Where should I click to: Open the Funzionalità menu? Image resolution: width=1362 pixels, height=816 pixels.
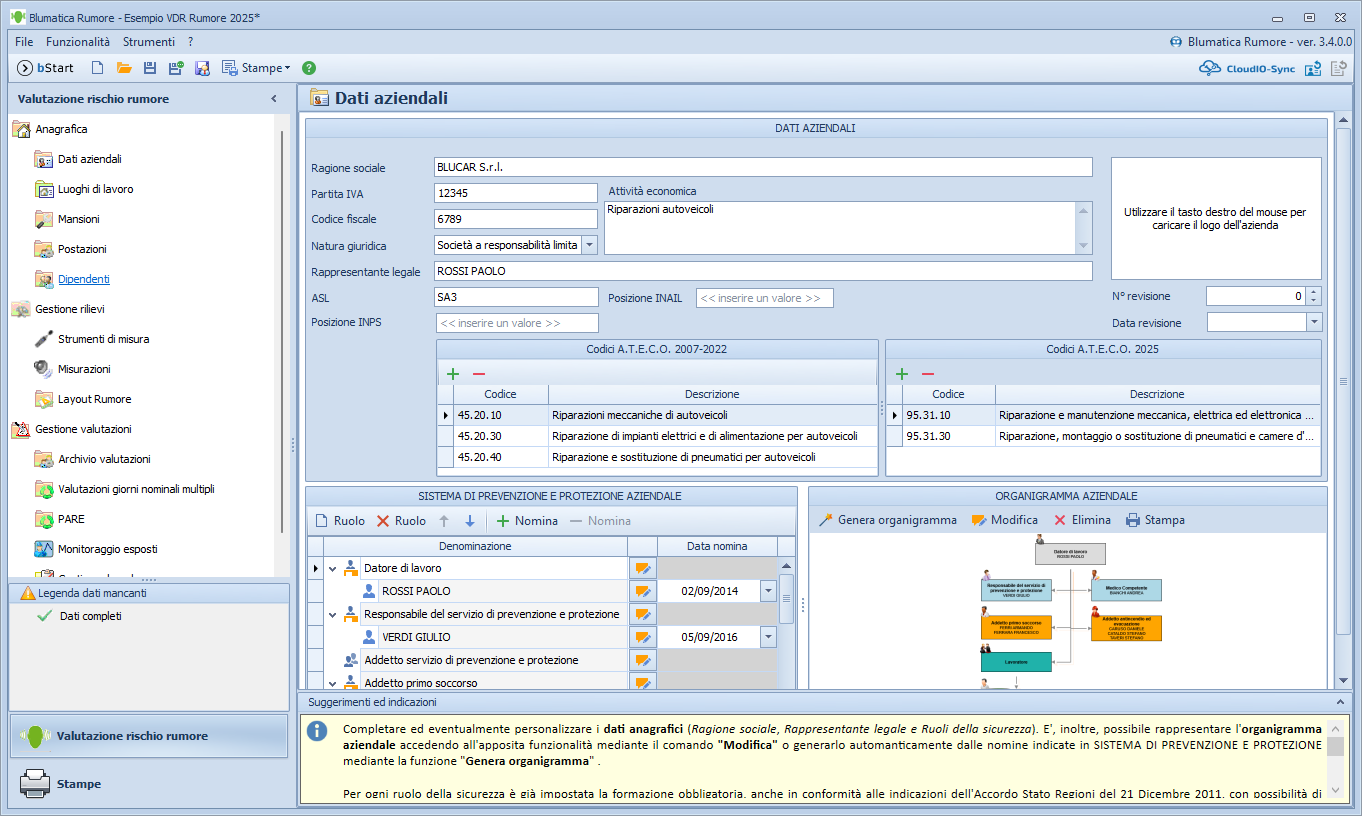(78, 42)
